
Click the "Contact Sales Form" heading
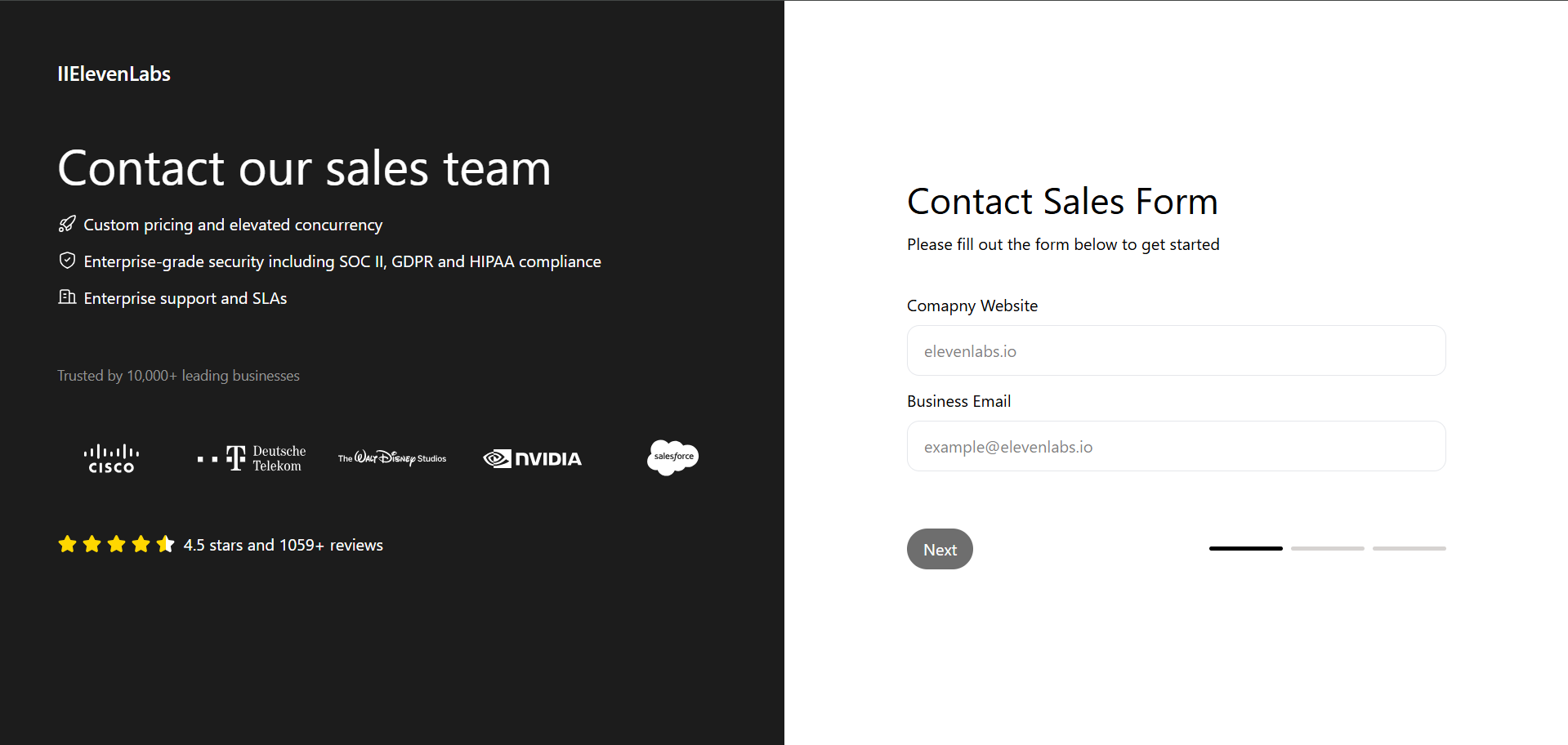point(1062,202)
